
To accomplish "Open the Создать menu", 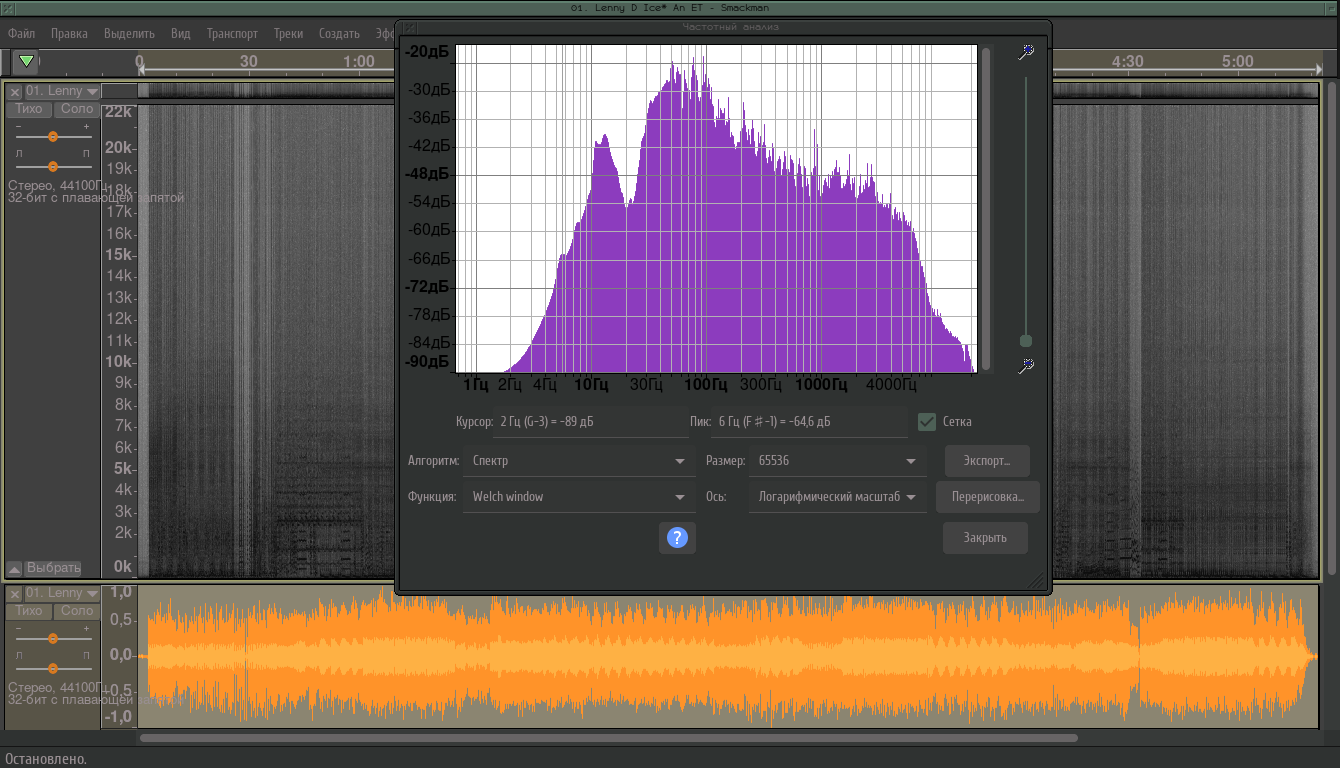I will tap(339, 33).
